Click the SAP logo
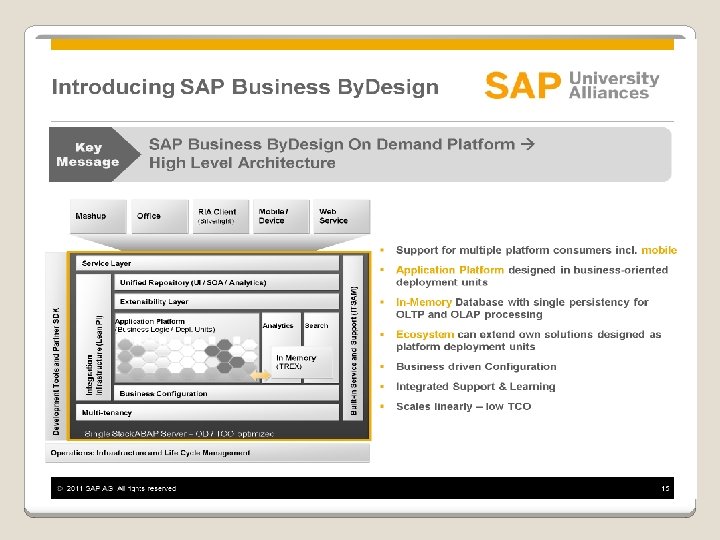Image resolution: width=720 pixels, height=540 pixels. pyautogui.click(x=523, y=85)
